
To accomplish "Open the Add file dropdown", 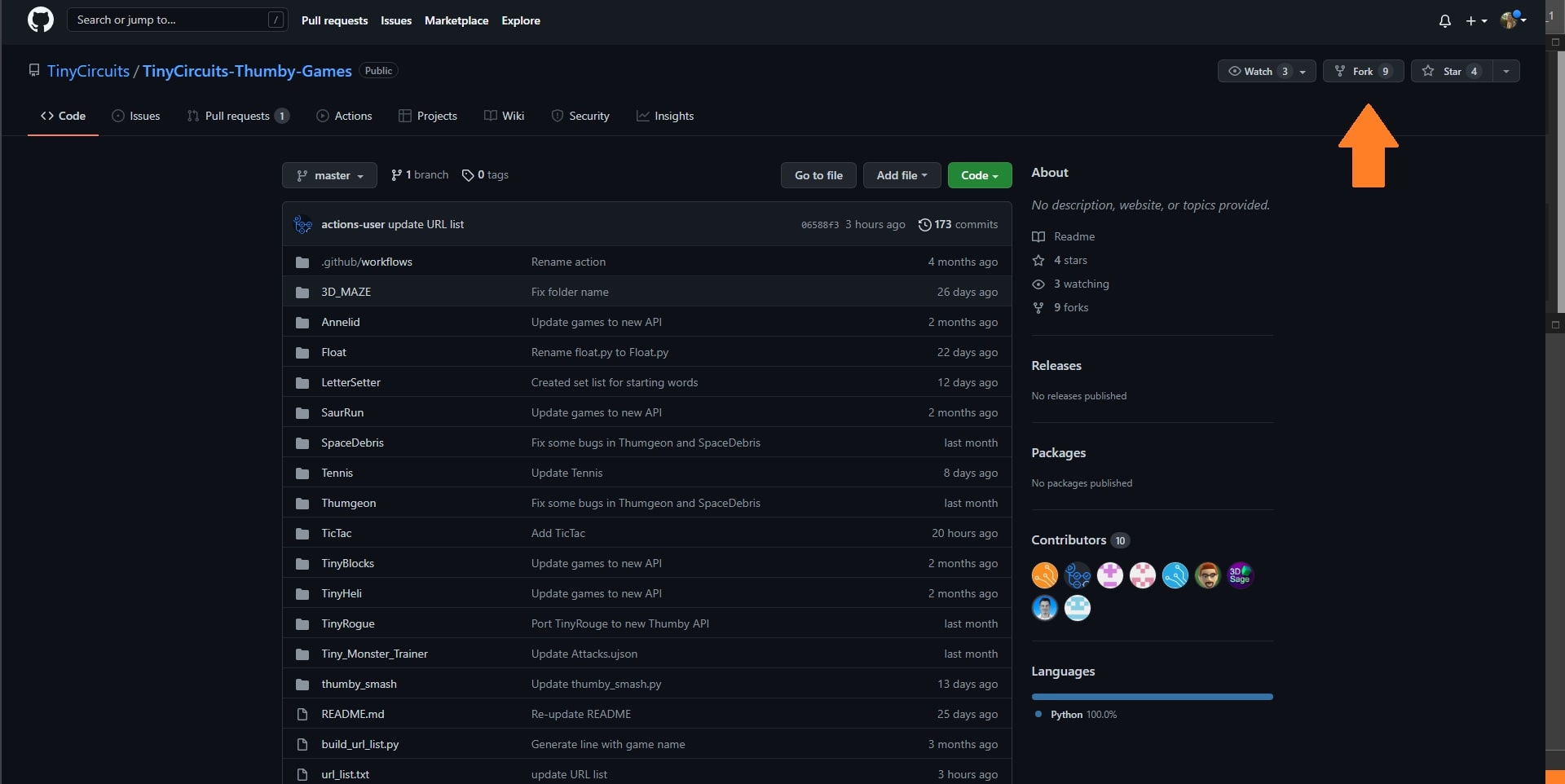I will 901,175.
